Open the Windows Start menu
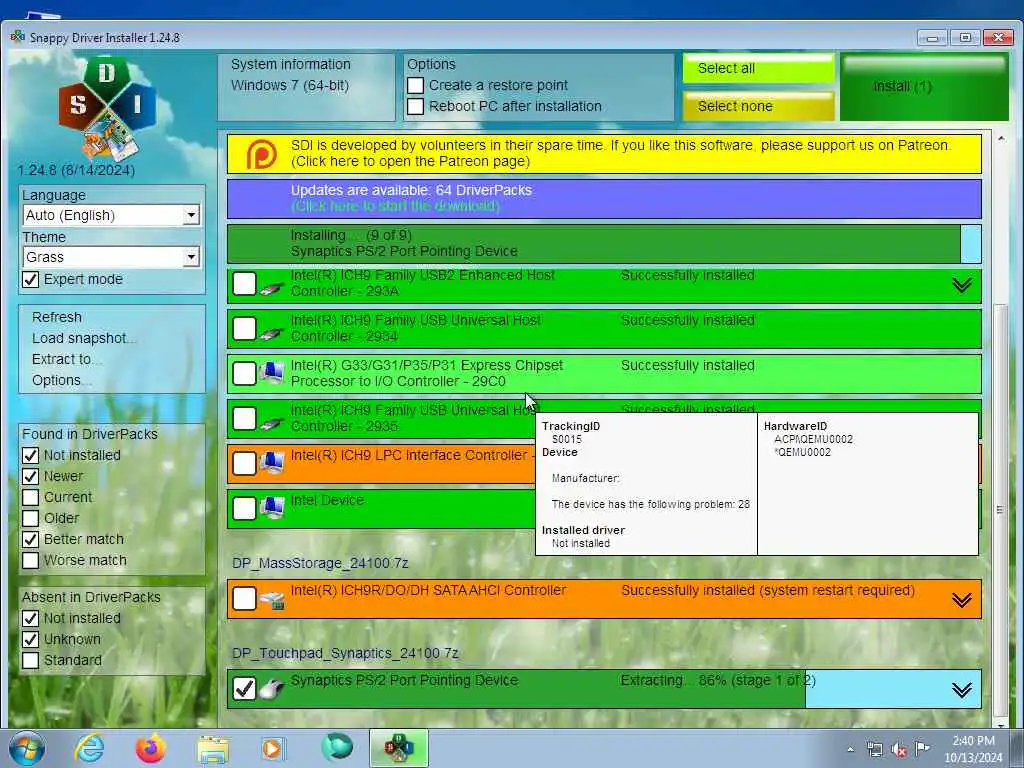Screen dimensions: 1024x768 (27, 748)
